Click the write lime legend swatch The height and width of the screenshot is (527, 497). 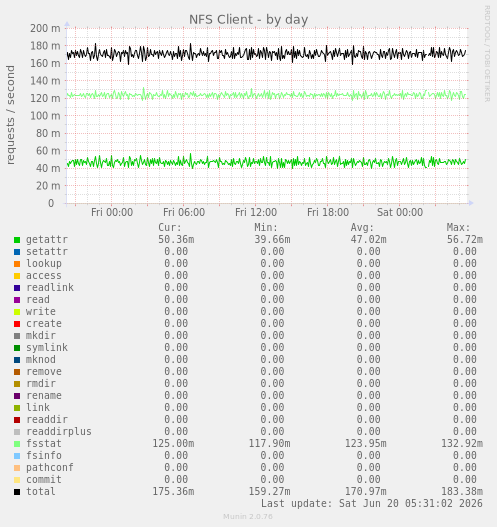[17, 312]
